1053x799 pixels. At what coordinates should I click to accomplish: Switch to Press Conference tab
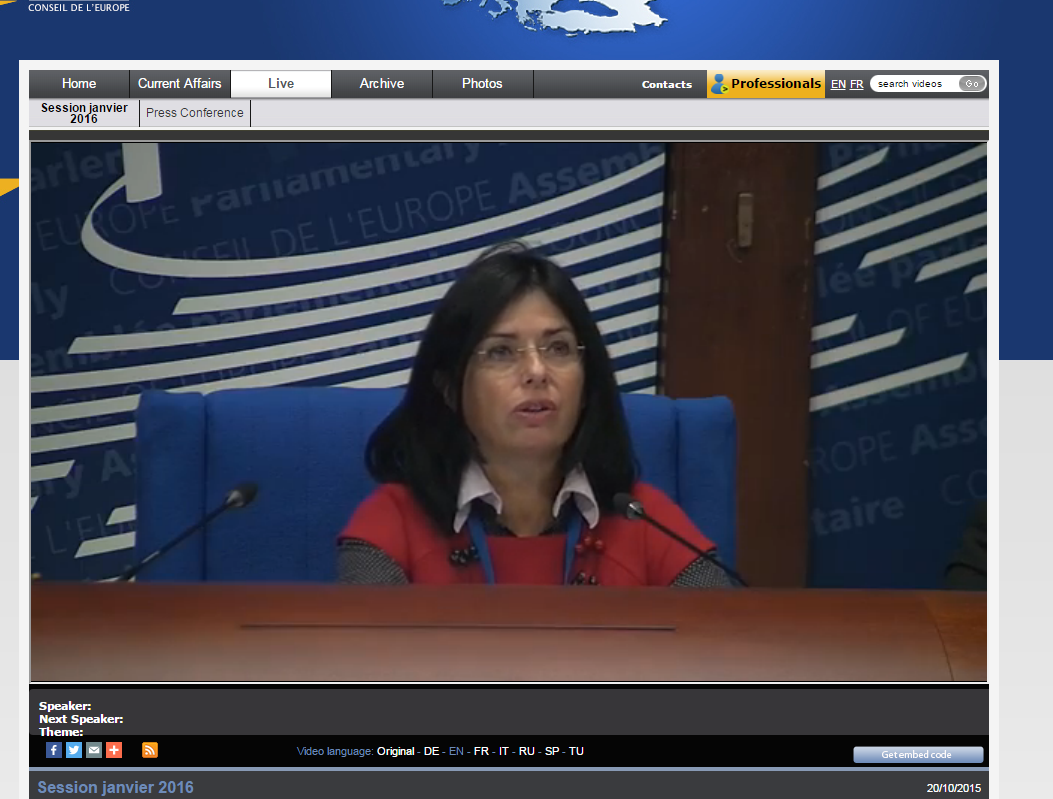click(x=195, y=113)
